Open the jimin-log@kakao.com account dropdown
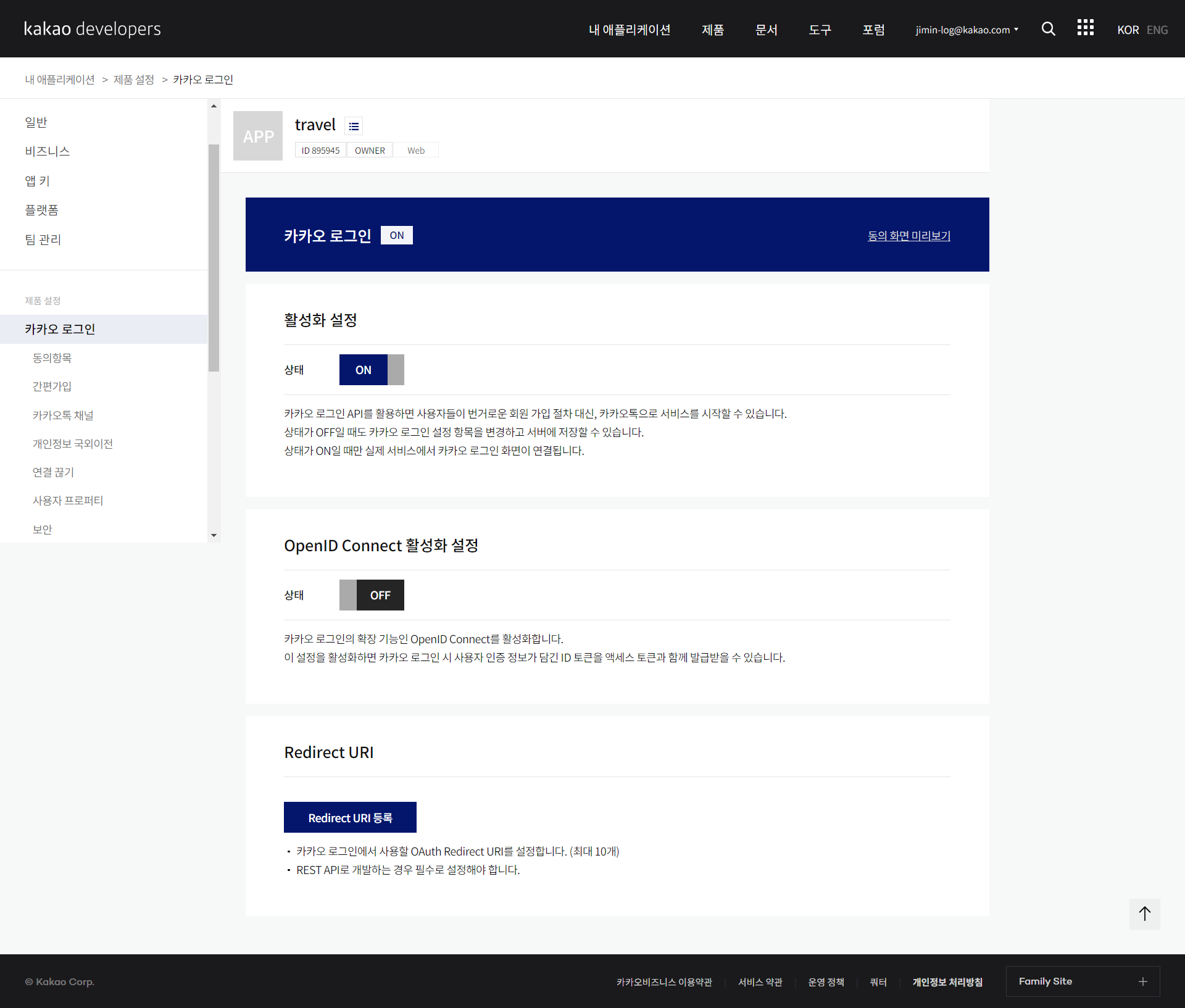1185x1008 pixels. tap(967, 30)
